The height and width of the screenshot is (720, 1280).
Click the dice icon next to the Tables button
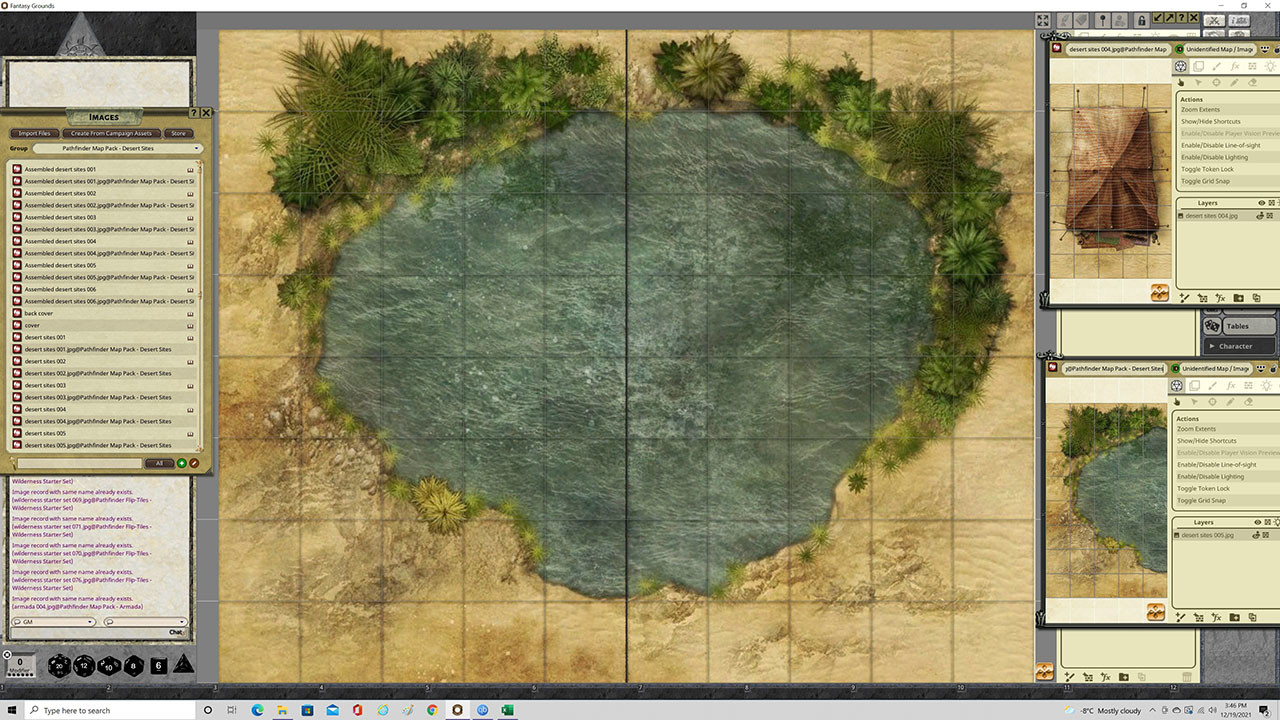coord(1213,326)
